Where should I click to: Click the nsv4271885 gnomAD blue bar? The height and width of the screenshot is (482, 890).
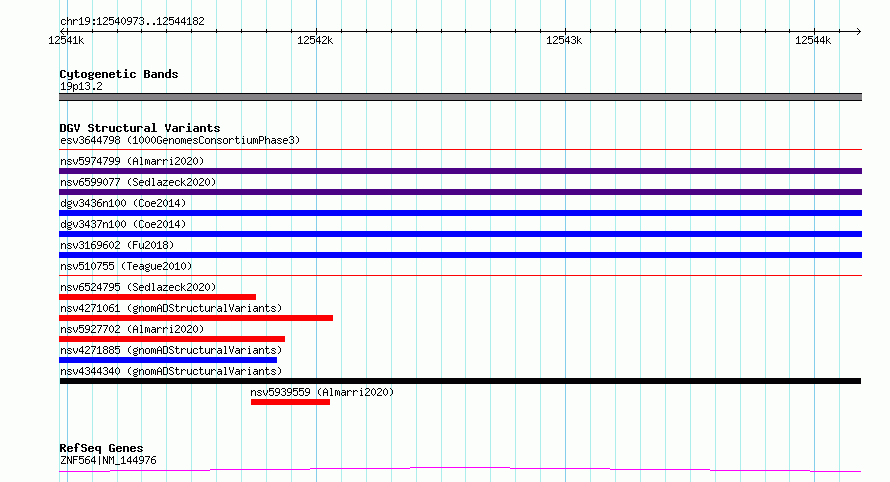click(x=168, y=360)
